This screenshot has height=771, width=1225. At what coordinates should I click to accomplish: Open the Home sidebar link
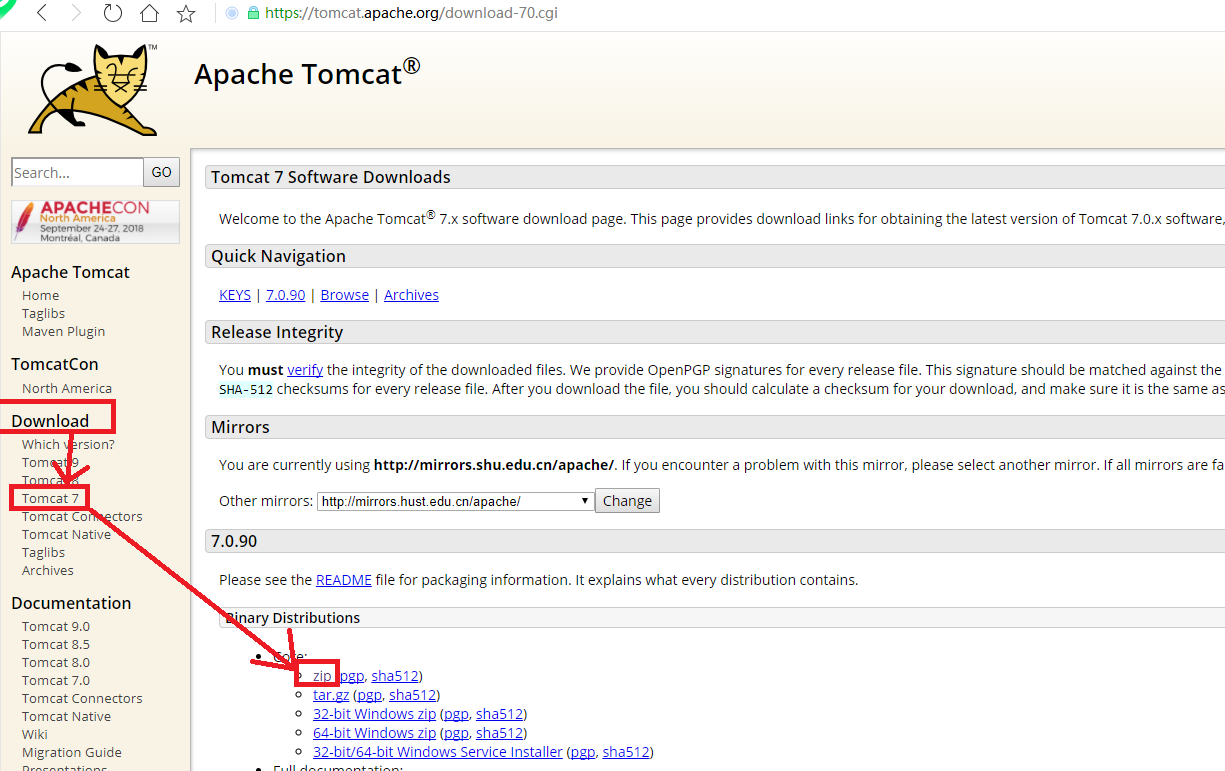coord(41,295)
